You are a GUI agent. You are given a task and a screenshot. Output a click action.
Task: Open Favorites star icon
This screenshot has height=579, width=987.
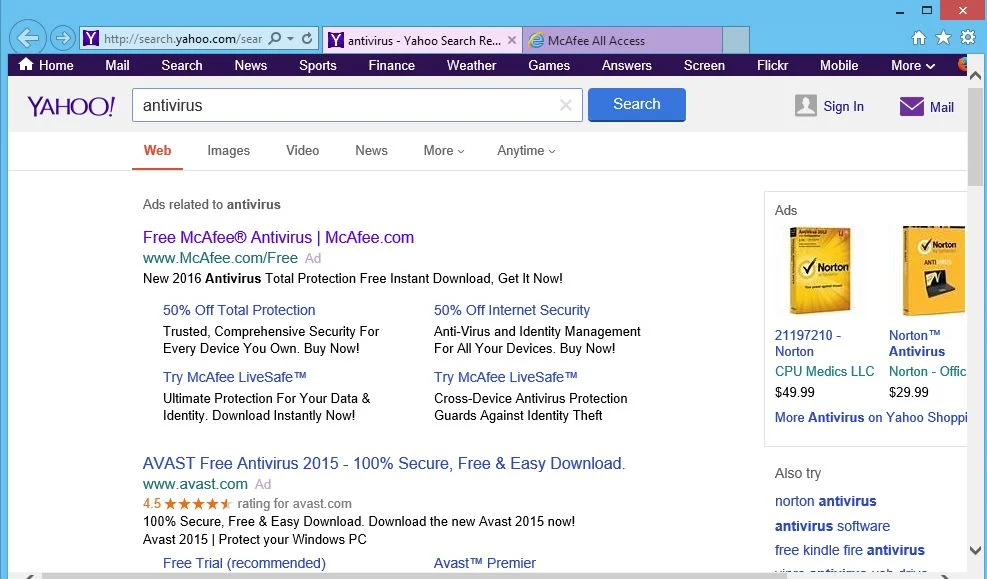(x=943, y=38)
